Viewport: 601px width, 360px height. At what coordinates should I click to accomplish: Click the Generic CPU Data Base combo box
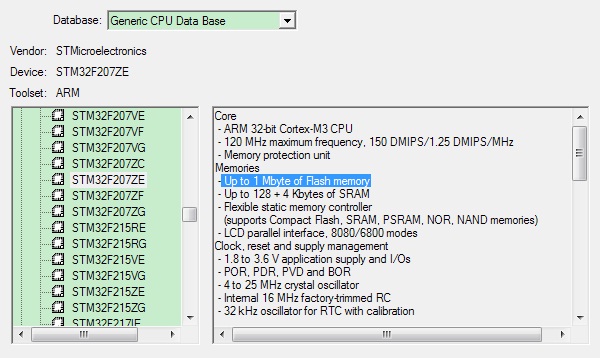point(202,21)
